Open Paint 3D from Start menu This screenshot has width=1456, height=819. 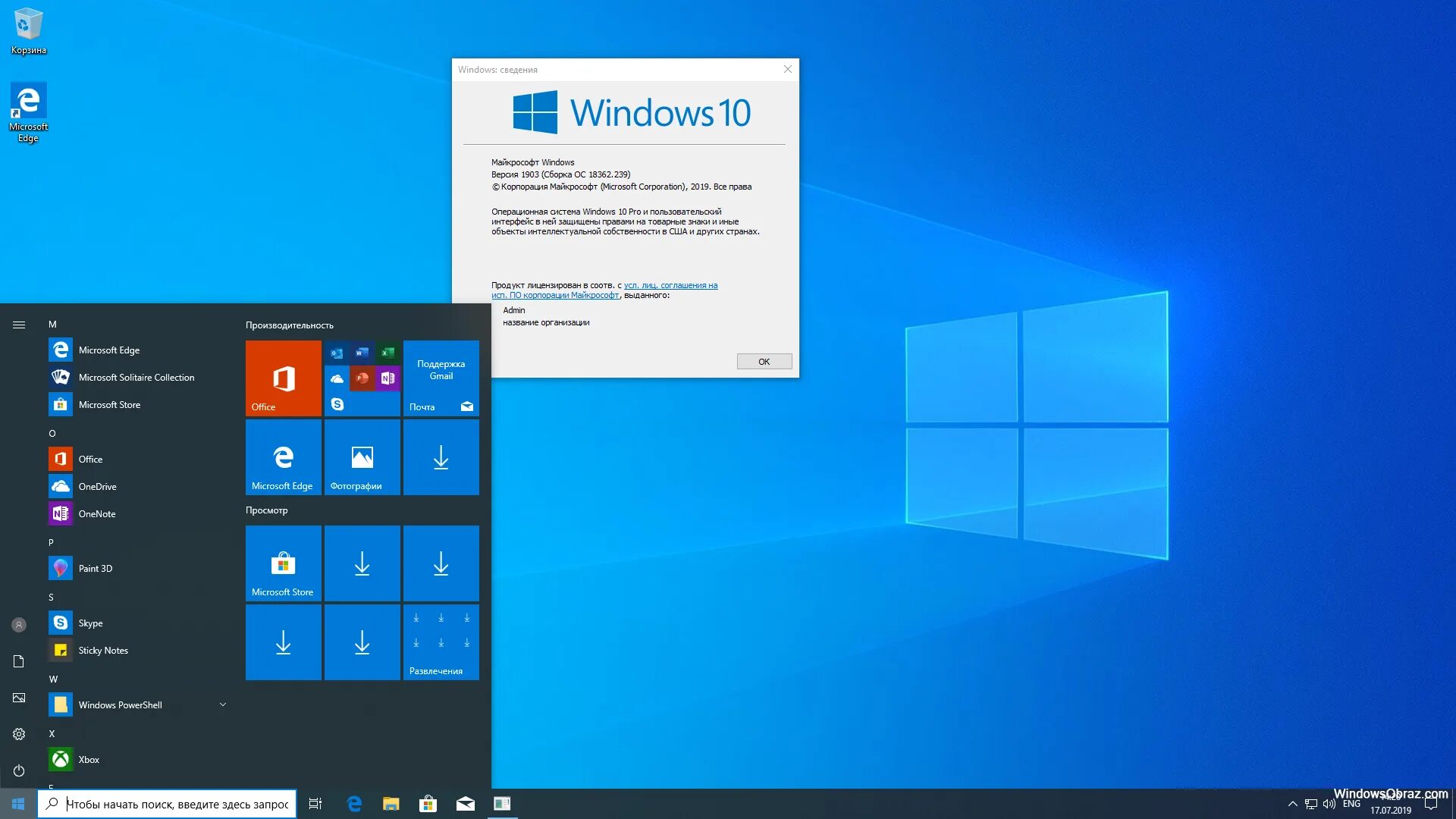[x=95, y=568]
